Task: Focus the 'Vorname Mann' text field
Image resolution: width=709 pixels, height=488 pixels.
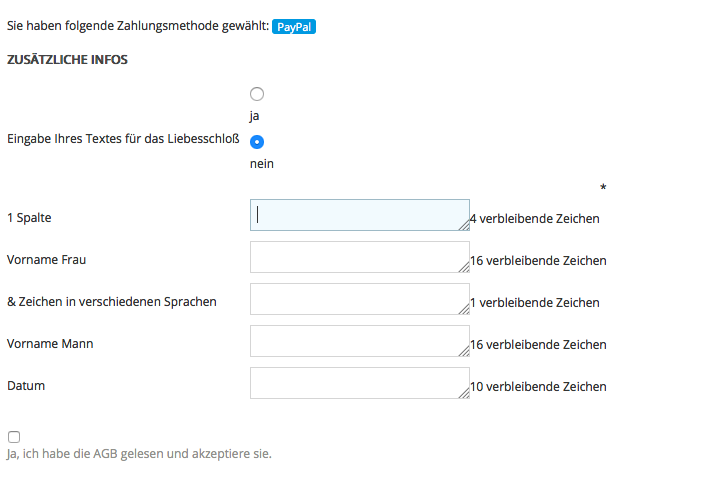Action: pos(359,341)
